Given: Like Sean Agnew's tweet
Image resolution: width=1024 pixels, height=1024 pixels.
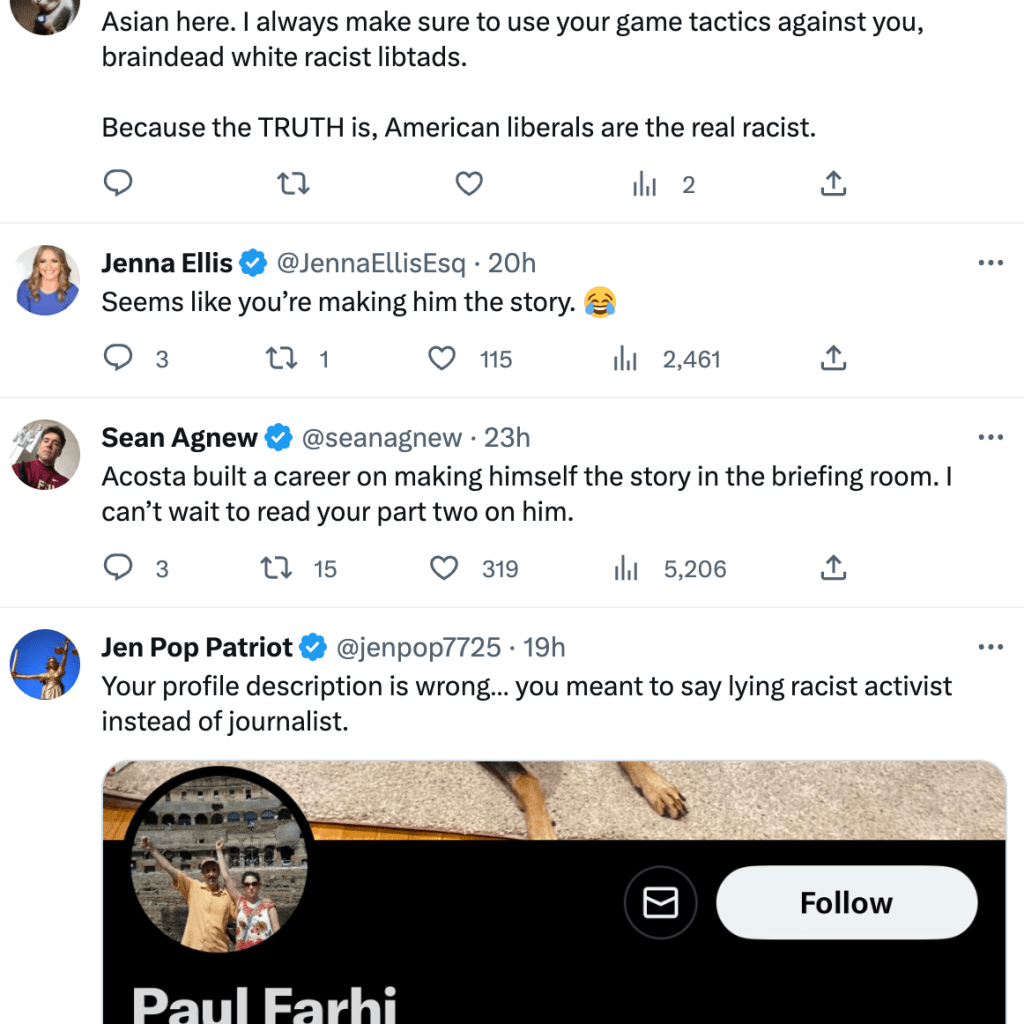Looking at the screenshot, I should pos(443,569).
